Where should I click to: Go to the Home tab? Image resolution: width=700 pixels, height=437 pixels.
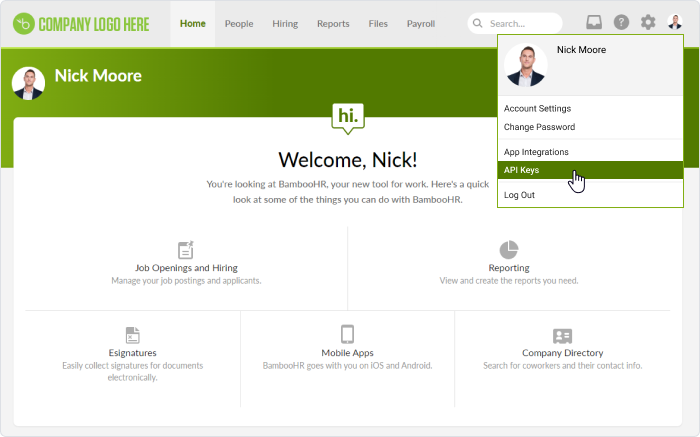pos(192,24)
